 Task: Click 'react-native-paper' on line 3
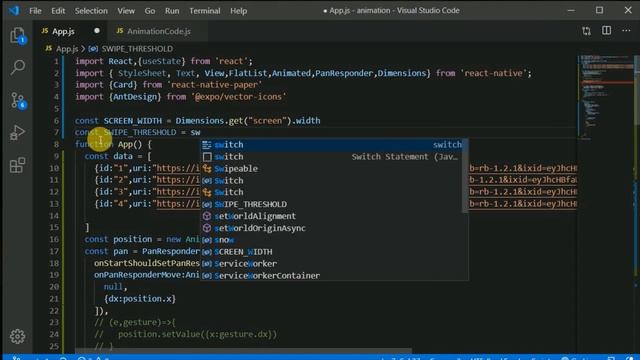(215, 85)
